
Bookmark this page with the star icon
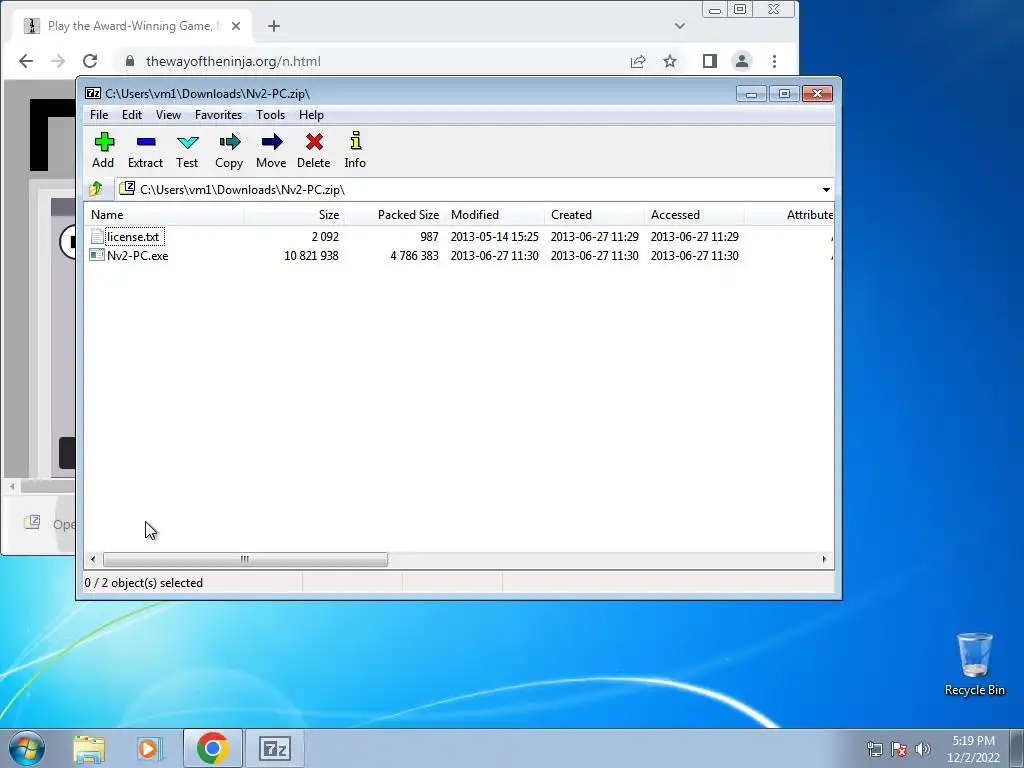click(670, 61)
